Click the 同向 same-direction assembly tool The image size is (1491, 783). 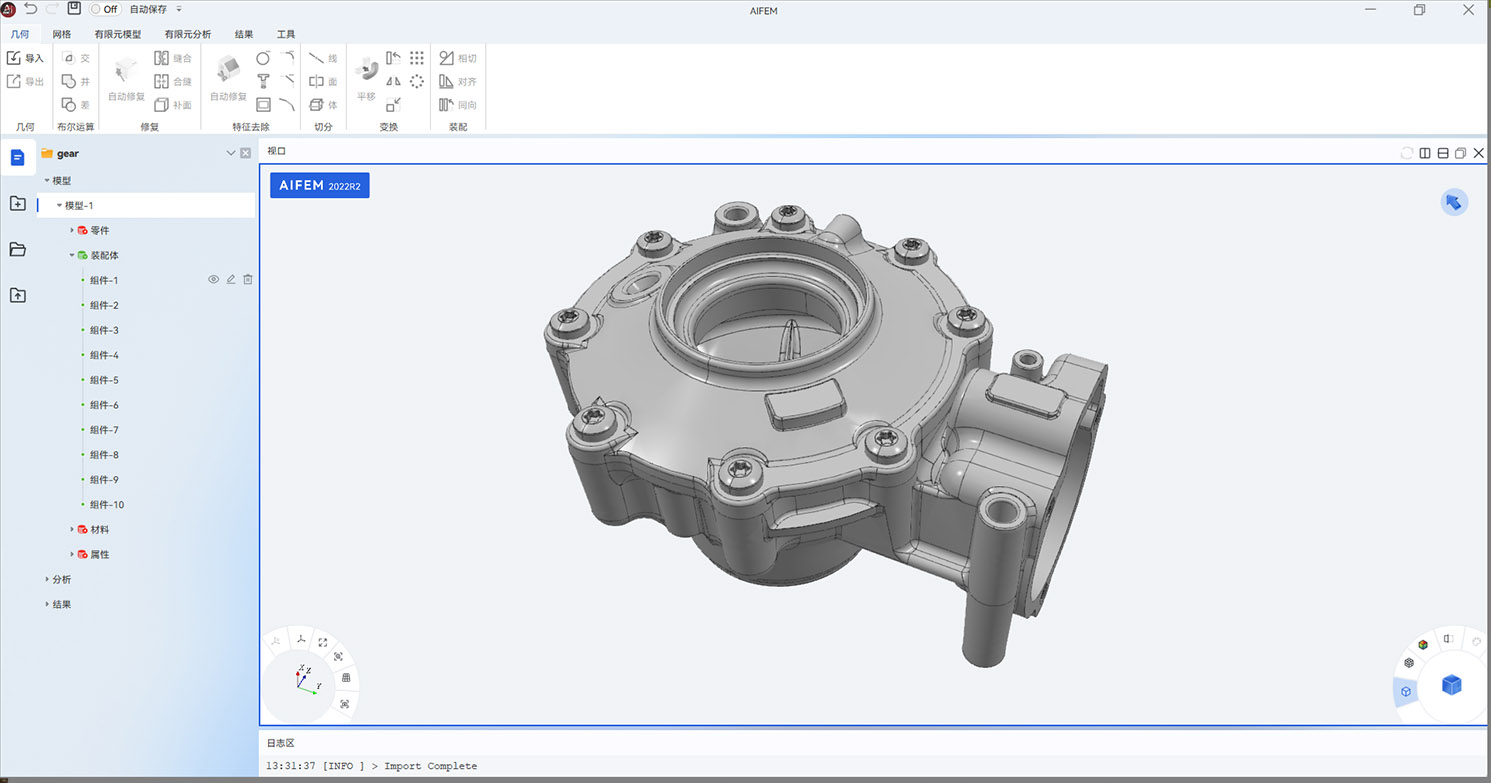pyautogui.click(x=458, y=104)
